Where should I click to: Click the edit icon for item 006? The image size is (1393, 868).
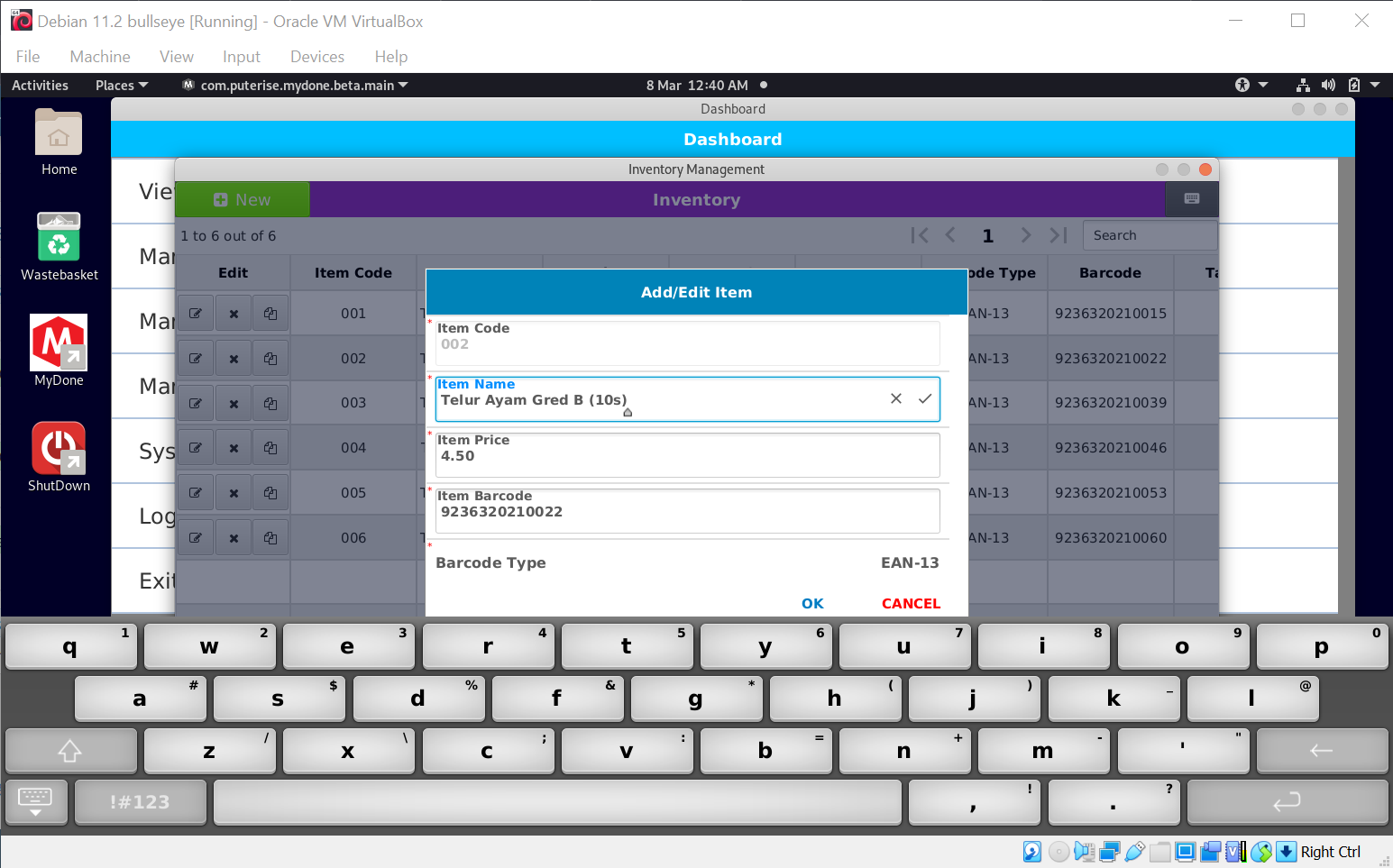[x=196, y=538]
